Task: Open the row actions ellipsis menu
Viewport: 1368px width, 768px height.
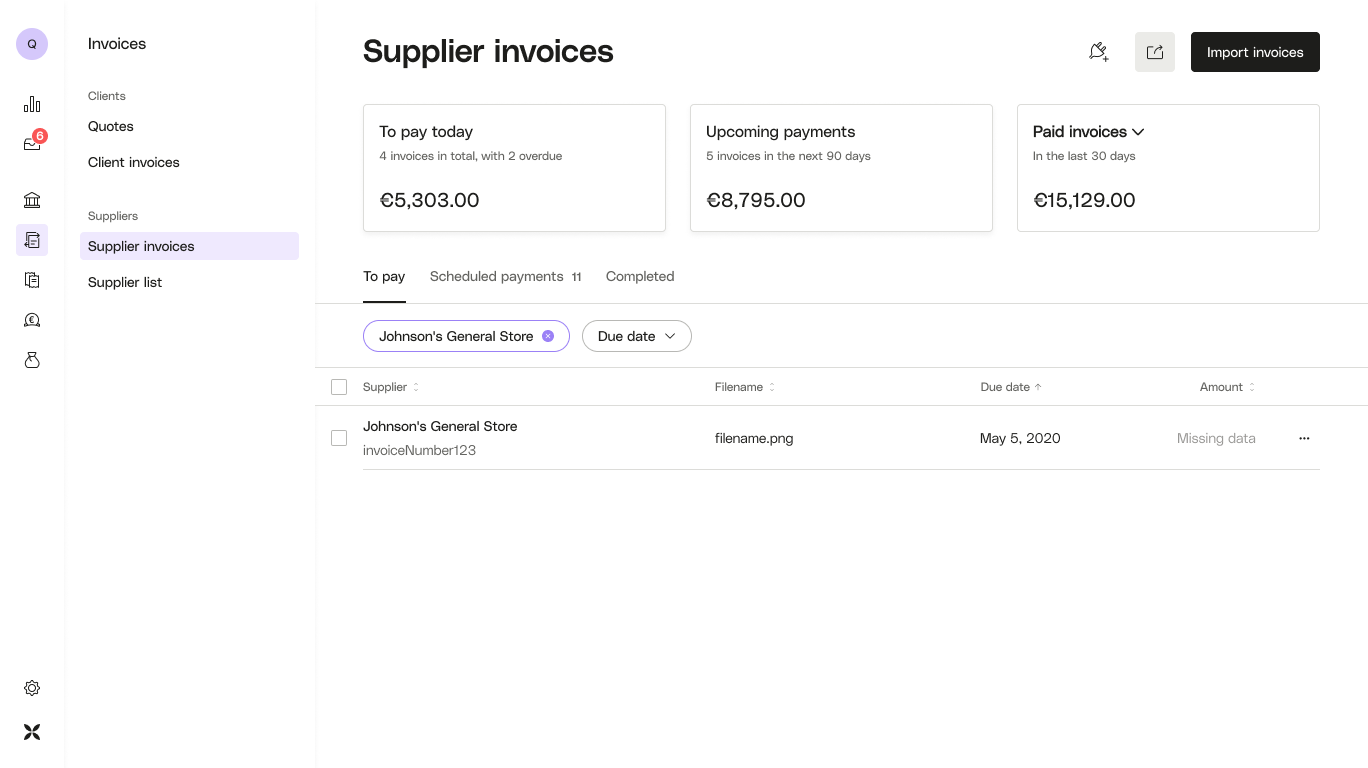Action: pyautogui.click(x=1304, y=438)
